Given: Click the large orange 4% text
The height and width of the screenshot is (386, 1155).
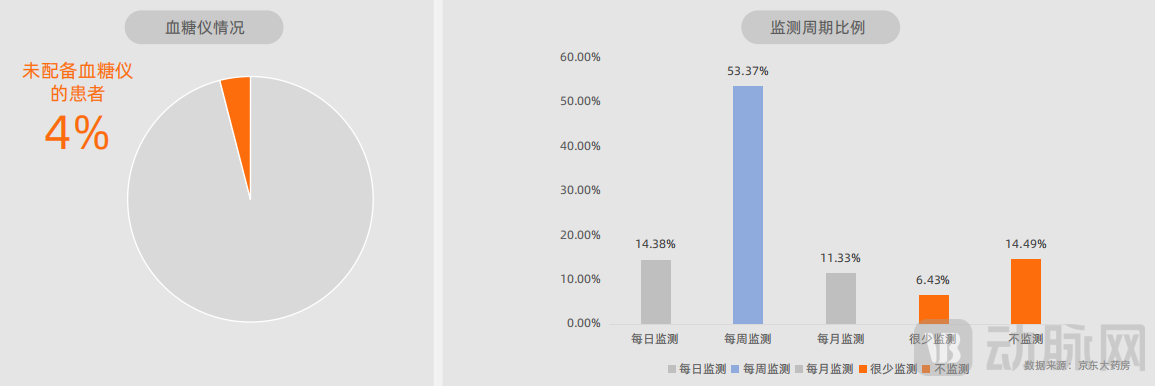Looking at the screenshot, I should coord(77,134).
